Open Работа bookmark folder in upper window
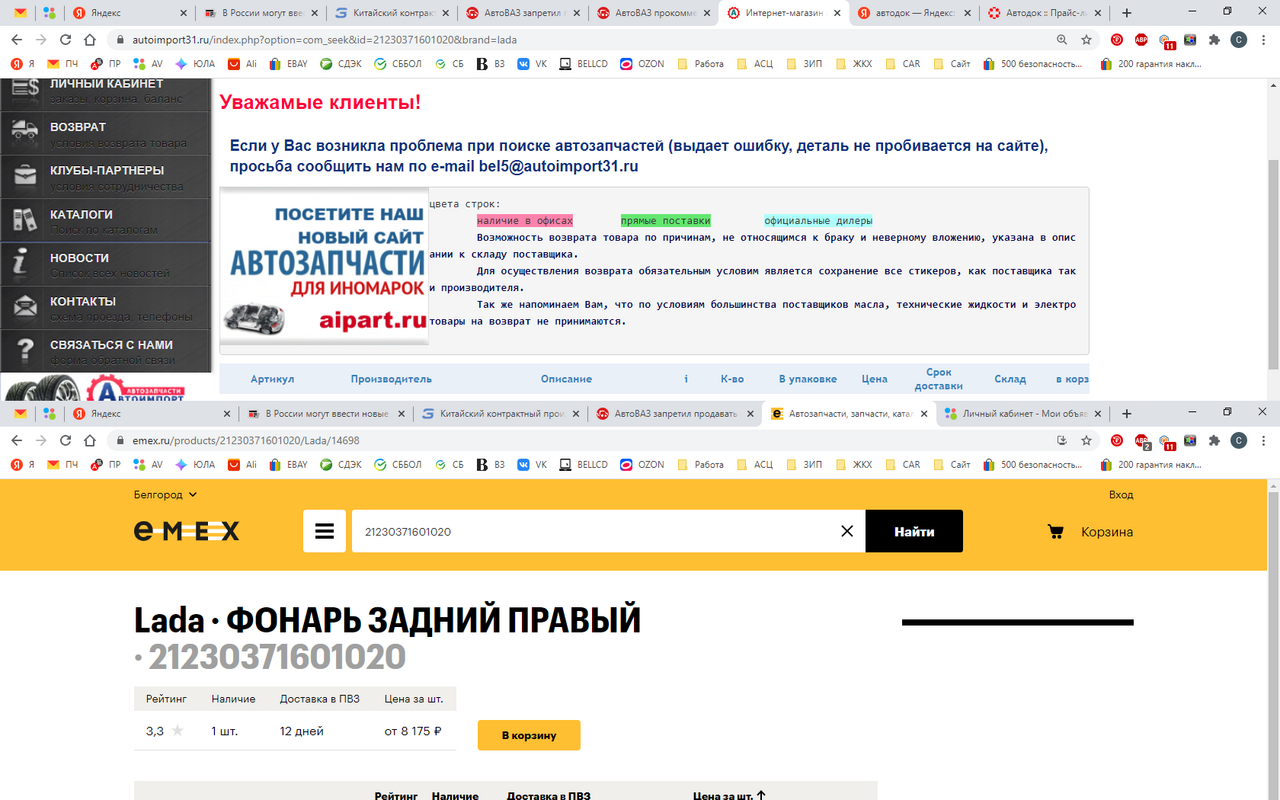Image resolution: width=1280 pixels, height=800 pixels. point(700,63)
